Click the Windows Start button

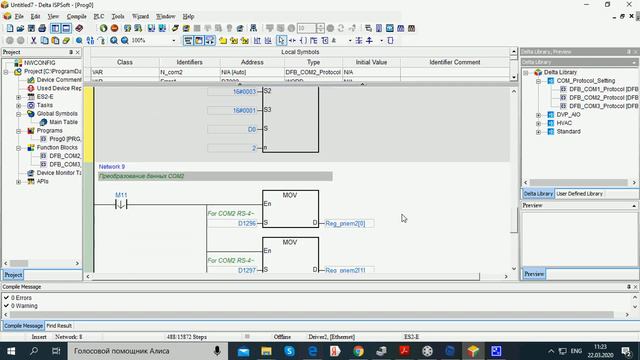[x=11, y=351]
